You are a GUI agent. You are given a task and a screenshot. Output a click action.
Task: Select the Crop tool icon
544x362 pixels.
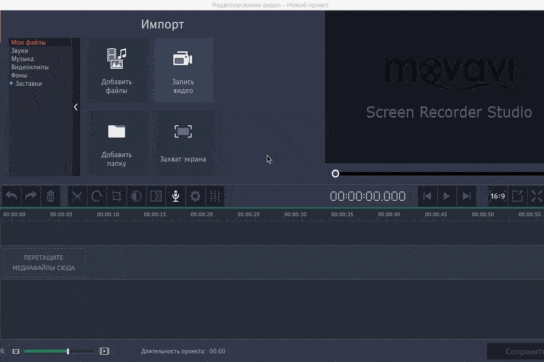[117, 196]
